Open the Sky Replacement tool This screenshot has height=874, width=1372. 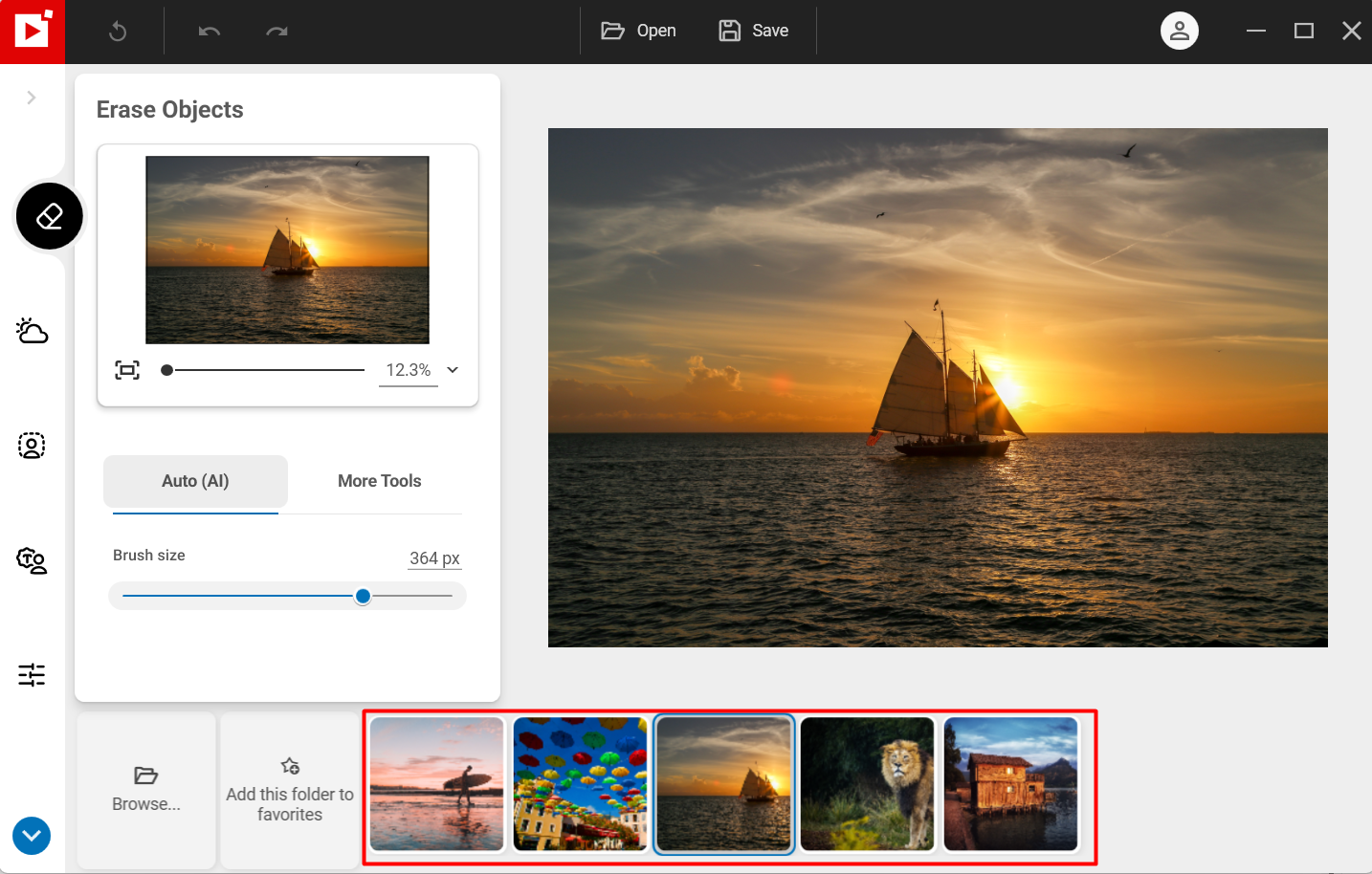click(32, 331)
